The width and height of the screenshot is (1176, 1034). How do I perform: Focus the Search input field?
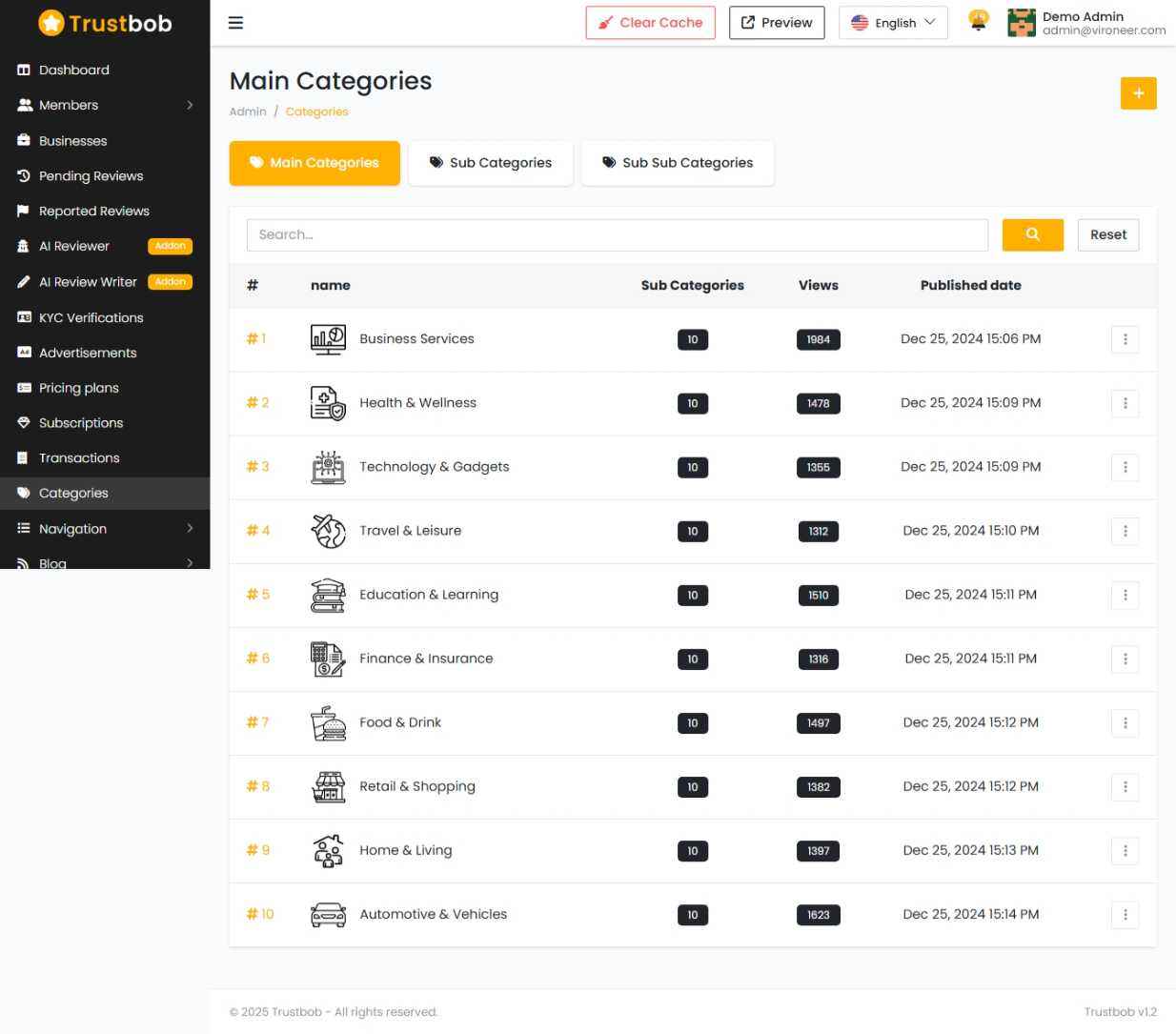point(618,234)
